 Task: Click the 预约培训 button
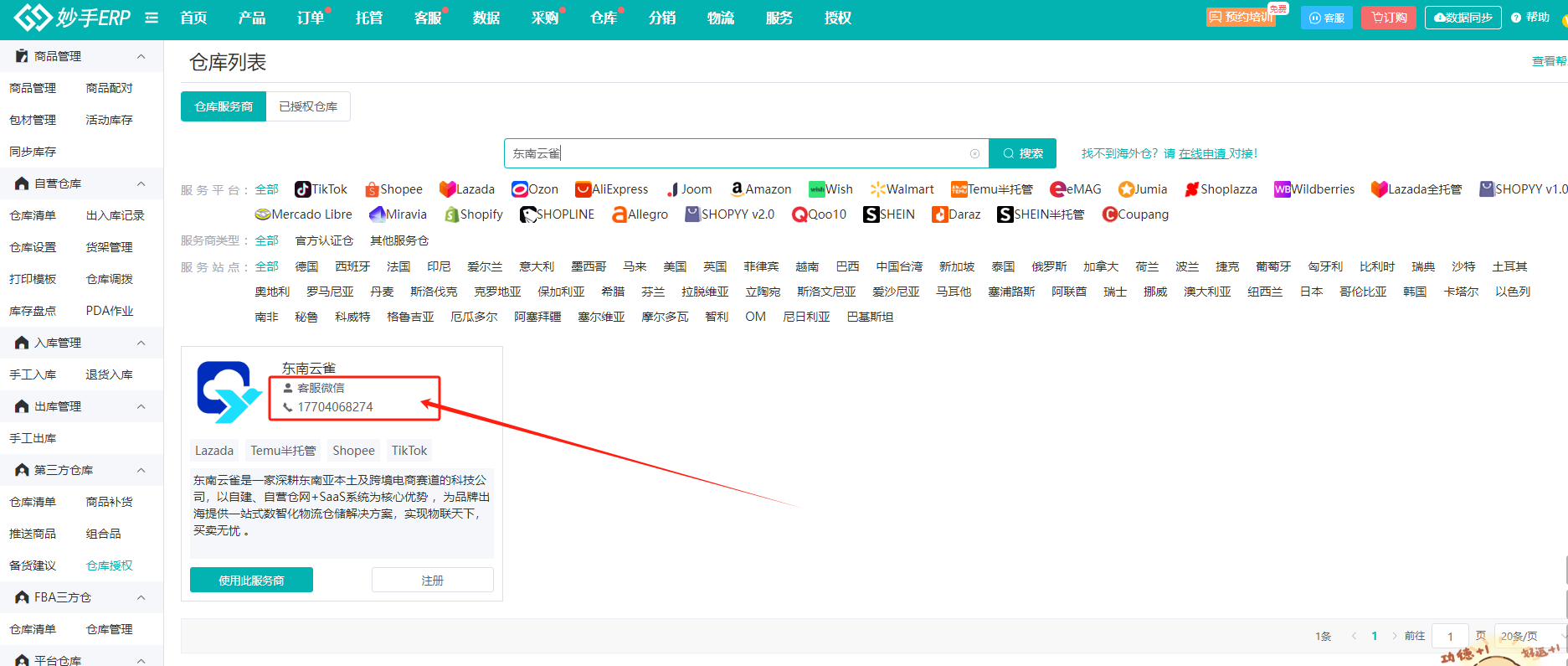pyautogui.click(x=1242, y=17)
